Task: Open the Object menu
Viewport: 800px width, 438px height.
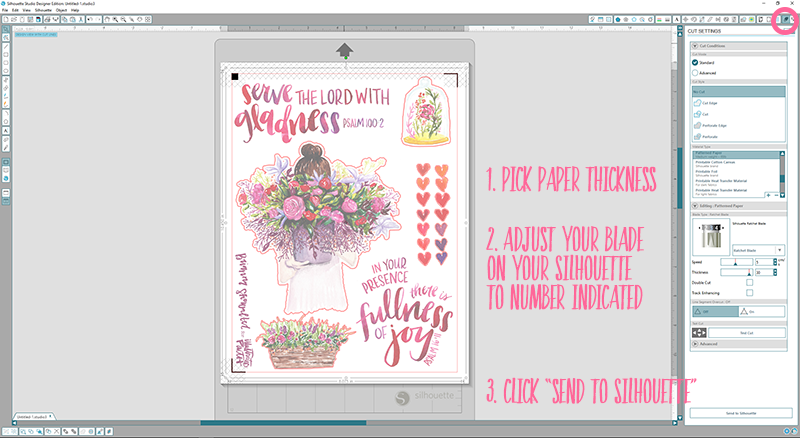Action: (x=61, y=10)
